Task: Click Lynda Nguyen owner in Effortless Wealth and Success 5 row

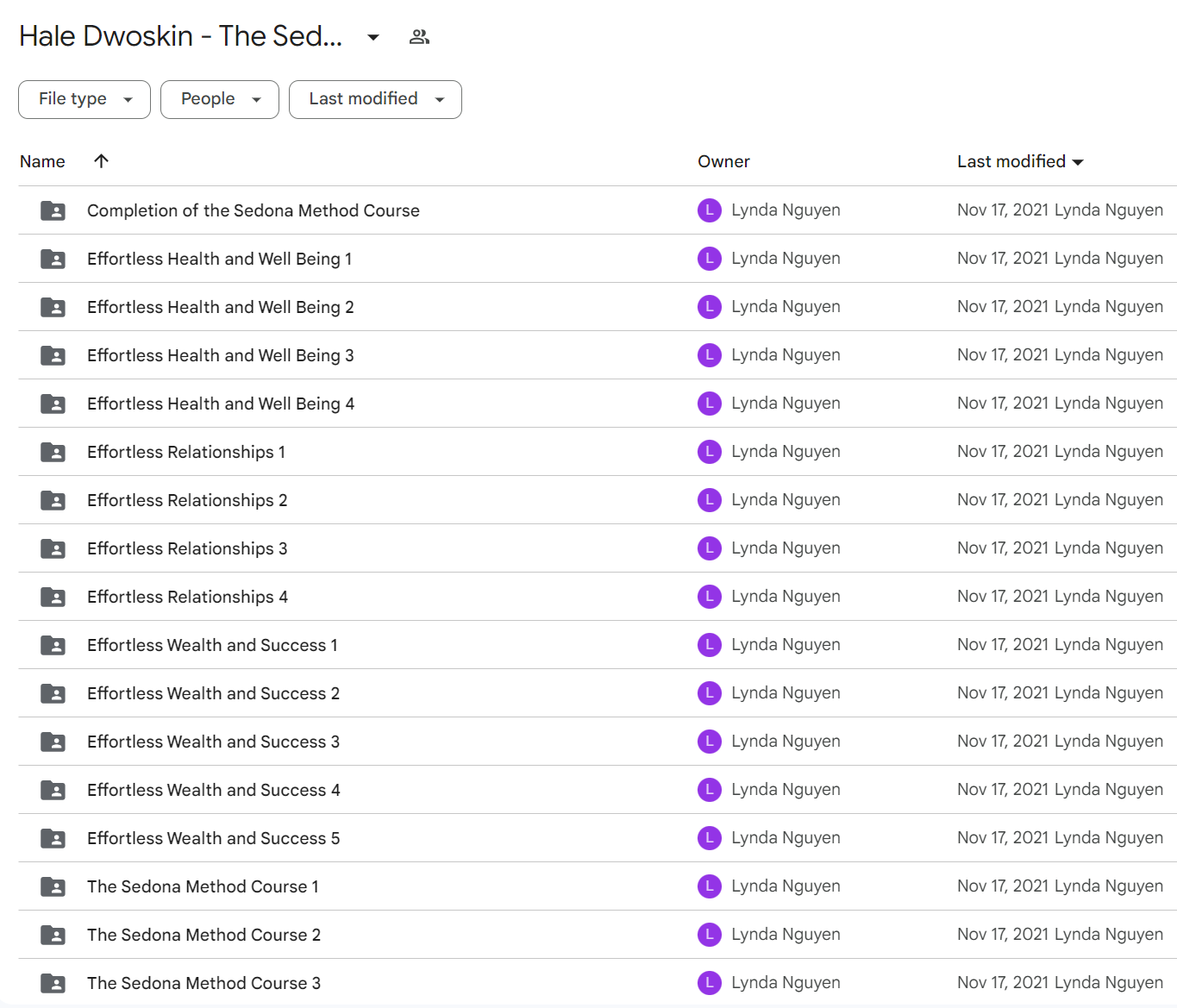Action: coord(786,838)
